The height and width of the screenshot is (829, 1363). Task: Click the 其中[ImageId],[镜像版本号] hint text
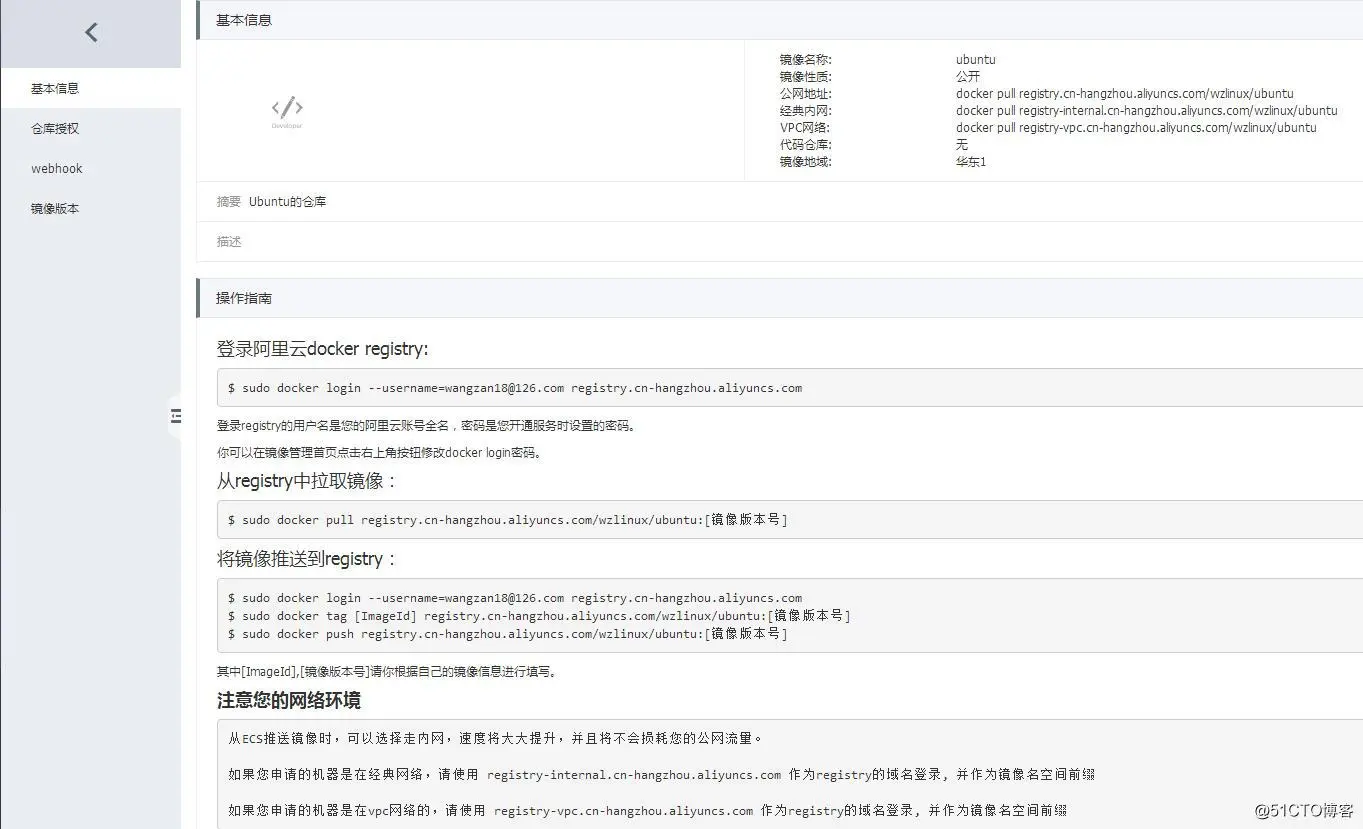pyautogui.click(x=389, y=672)
